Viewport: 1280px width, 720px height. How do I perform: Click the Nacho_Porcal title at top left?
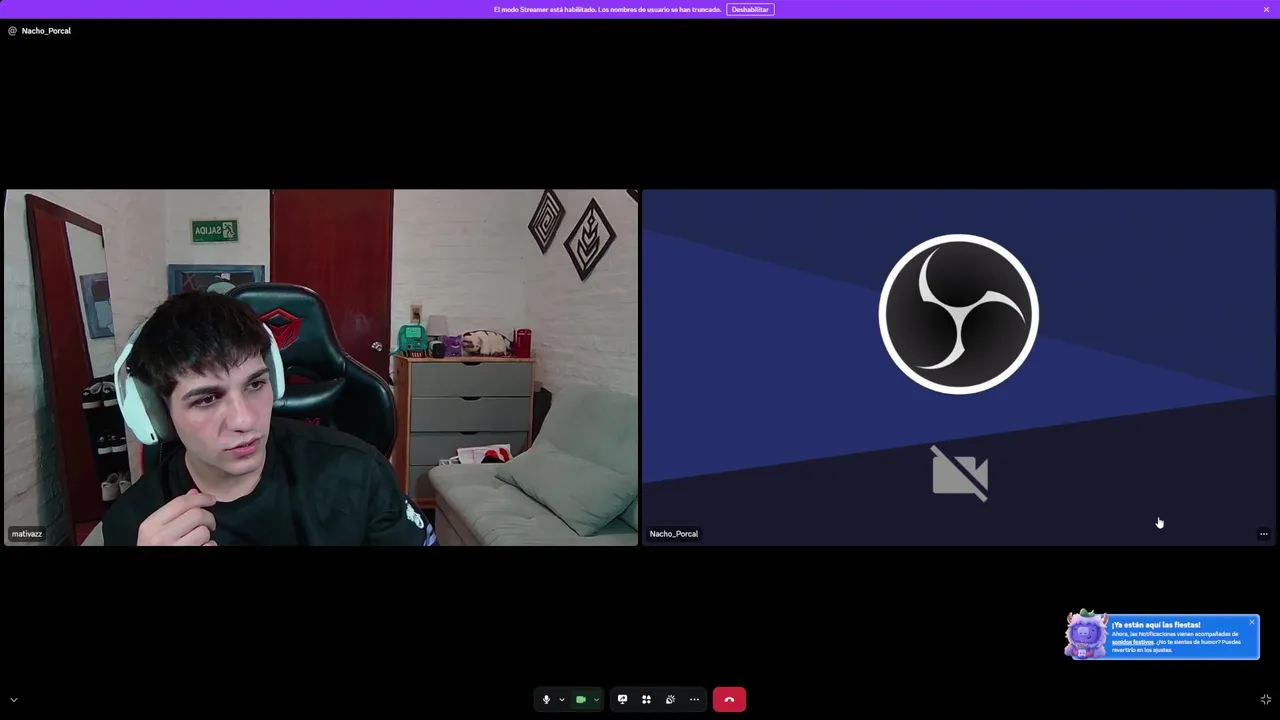point(46,31)
